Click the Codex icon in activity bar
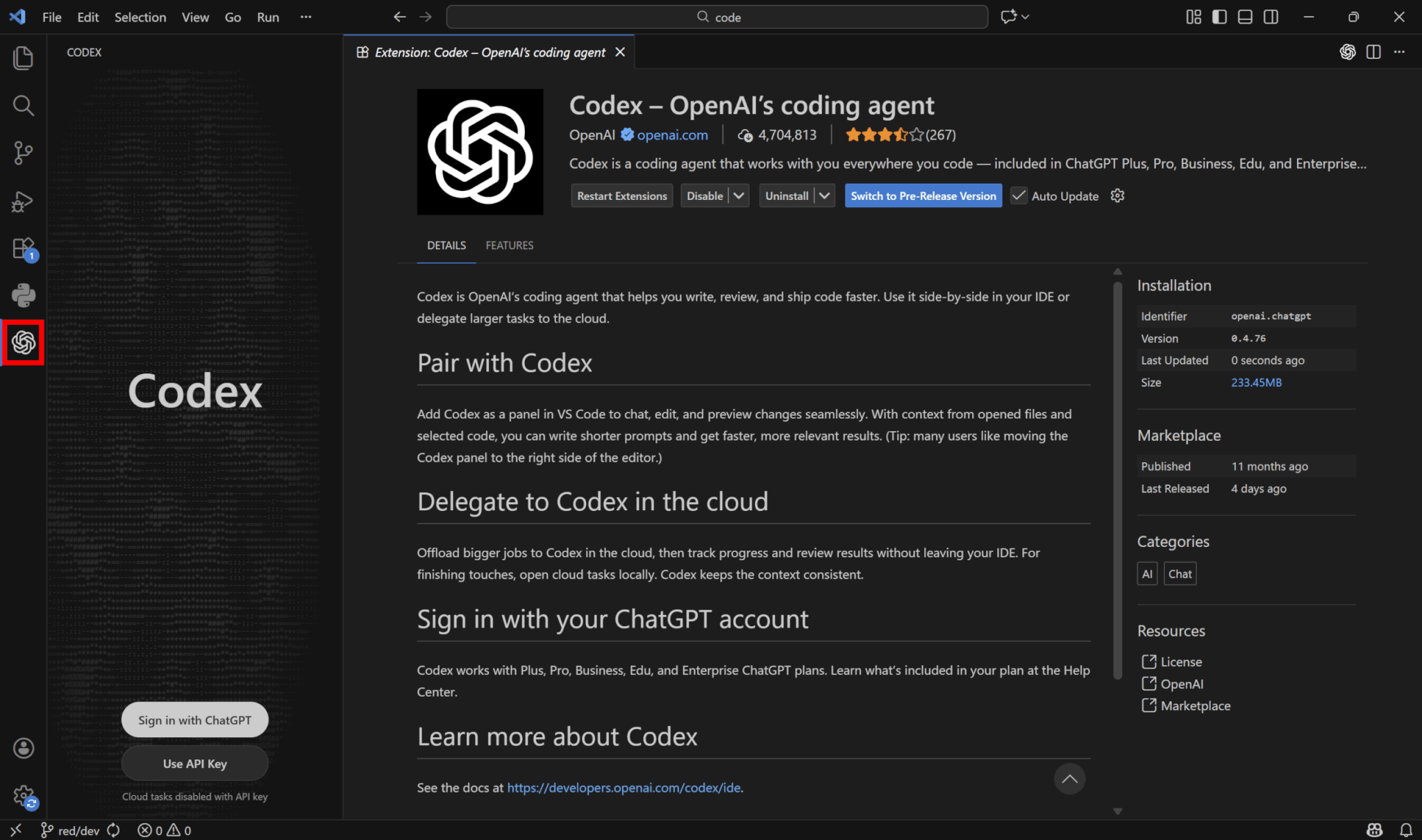The height and width of the screenshot is (840, 1422). click(23, 342)
